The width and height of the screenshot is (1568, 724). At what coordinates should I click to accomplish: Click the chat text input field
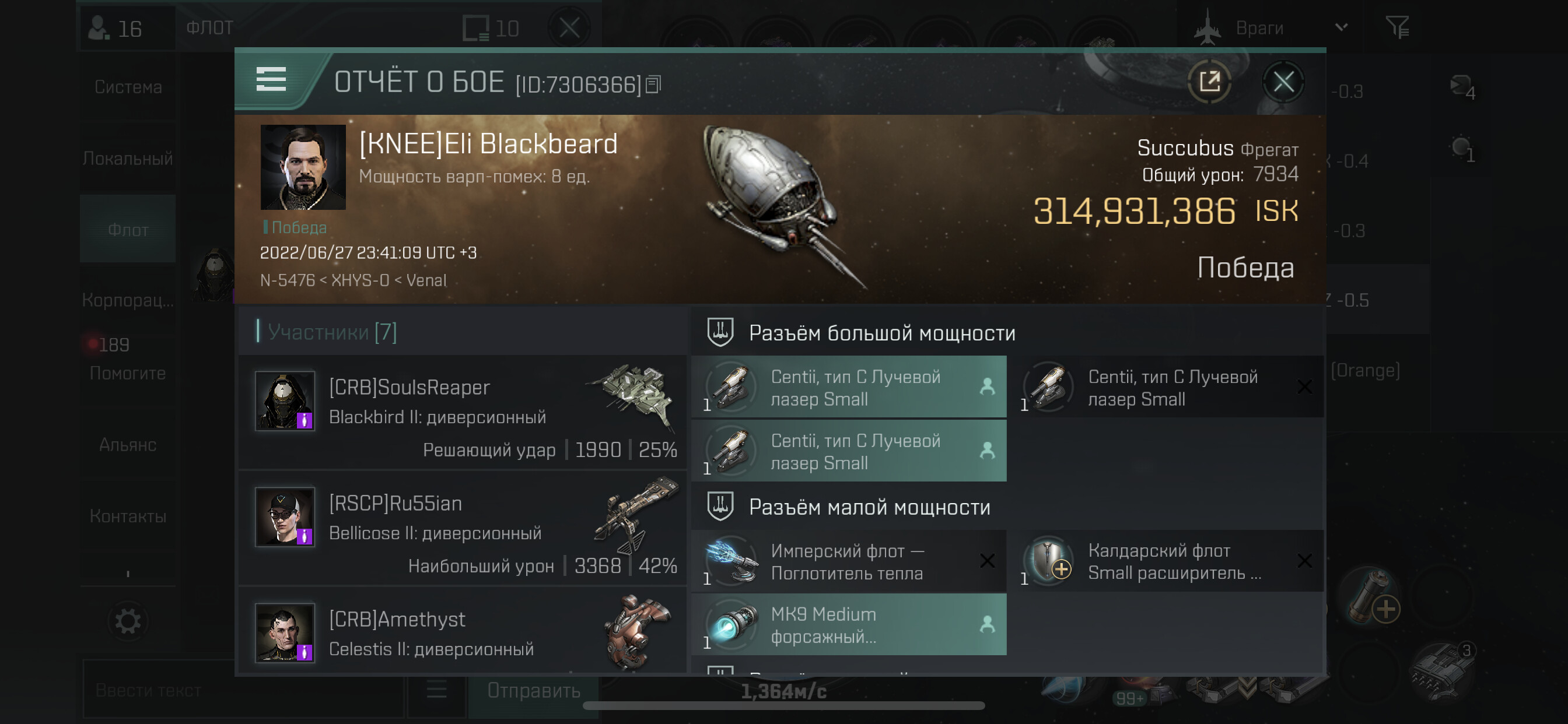(243, 691)
